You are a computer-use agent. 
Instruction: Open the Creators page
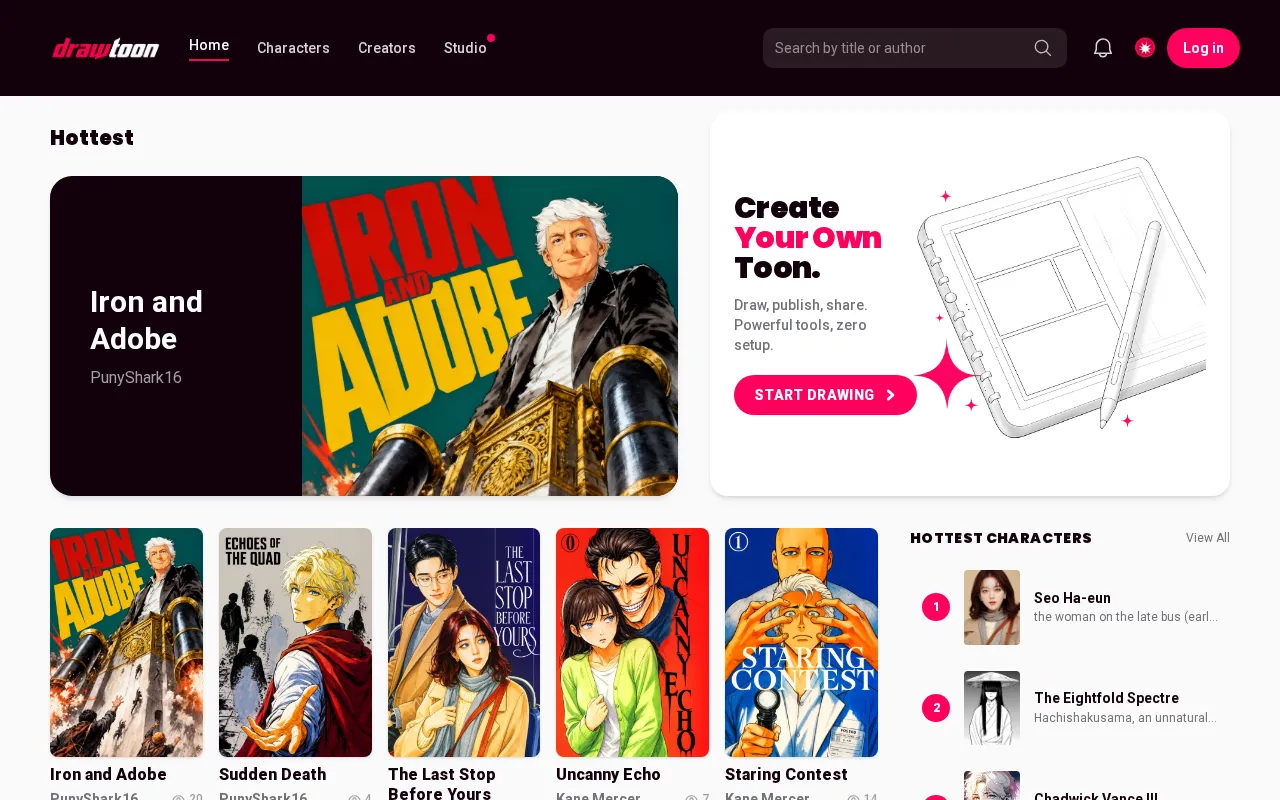(x=387, y=48)
